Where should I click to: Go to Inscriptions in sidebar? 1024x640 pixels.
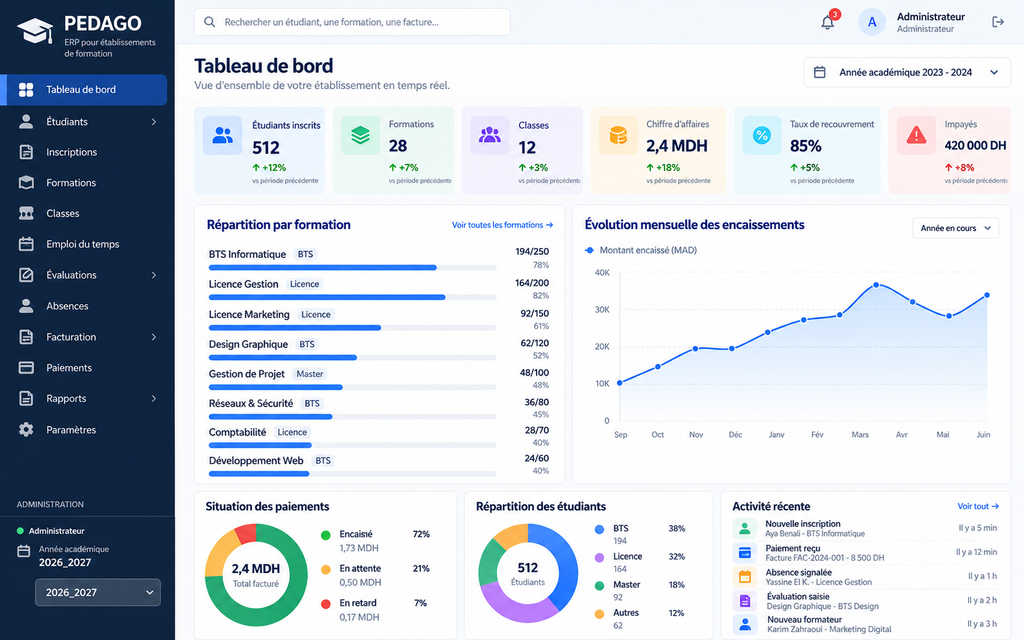point(84,152)
